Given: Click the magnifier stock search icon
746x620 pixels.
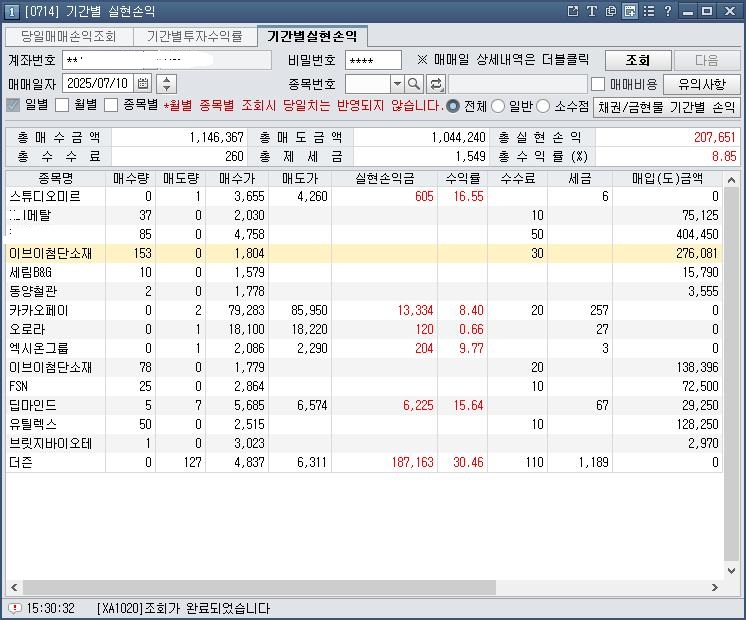Looking at the screenshot, I should coord(415,84).
